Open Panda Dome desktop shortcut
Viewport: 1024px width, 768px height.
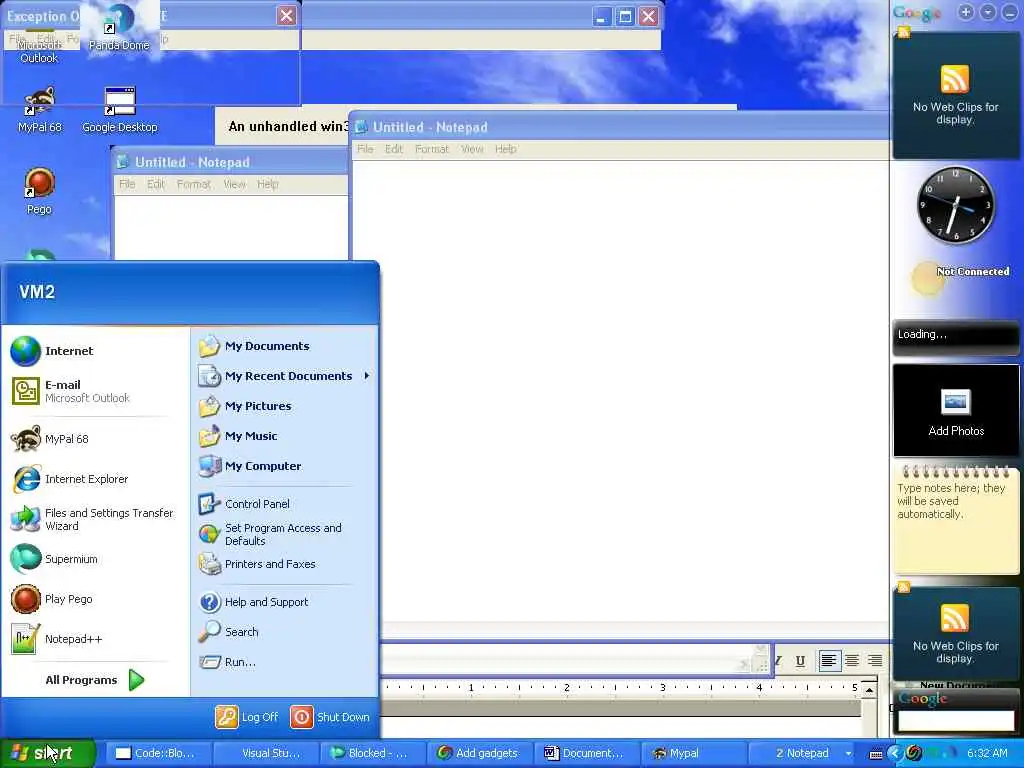pyautogui.click(x=119, y=27)
